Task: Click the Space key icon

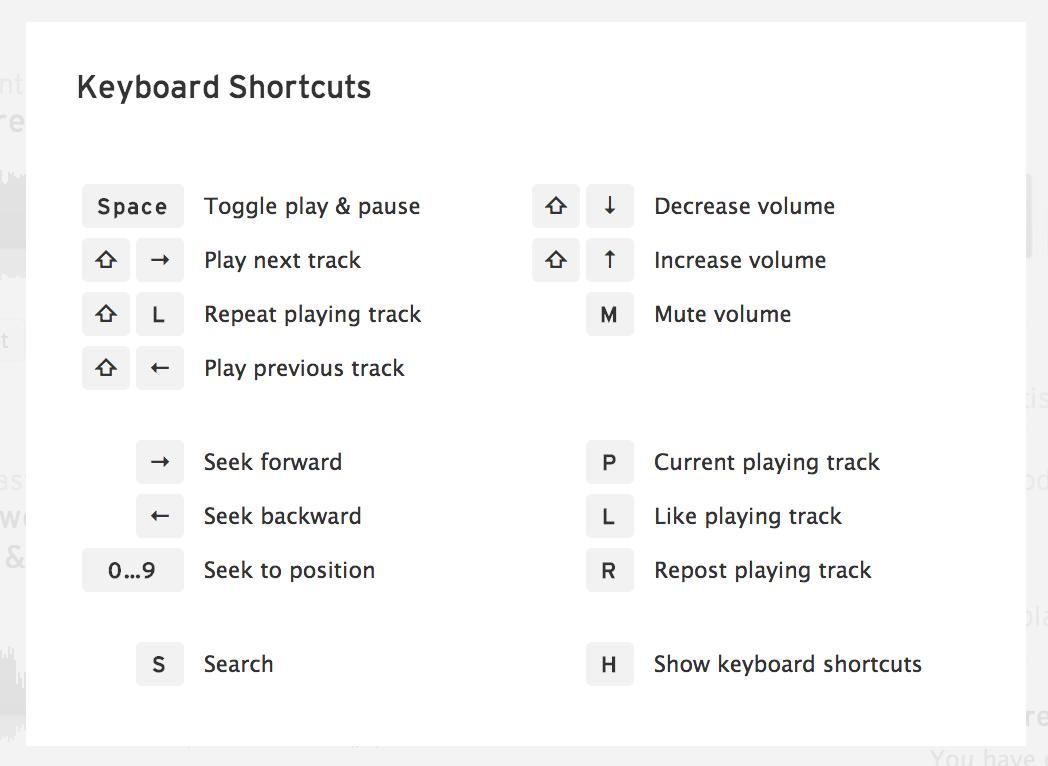Action: click(132, 206)
